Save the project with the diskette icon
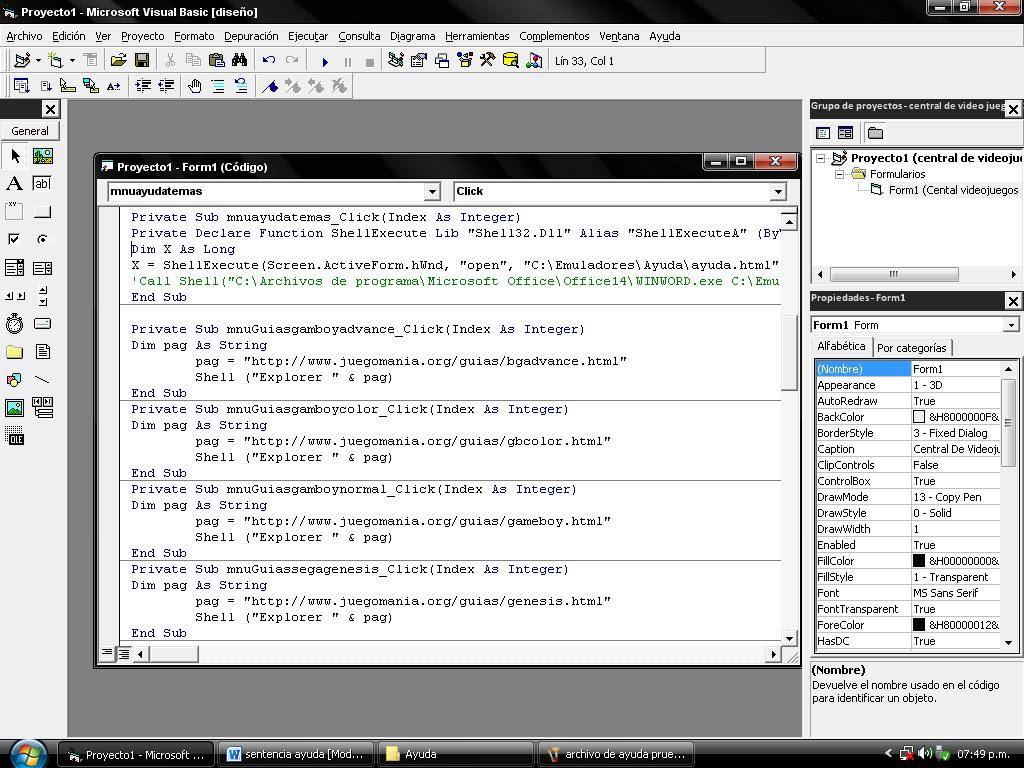This screenshot has height=768, width=1024. pos(142,61)
